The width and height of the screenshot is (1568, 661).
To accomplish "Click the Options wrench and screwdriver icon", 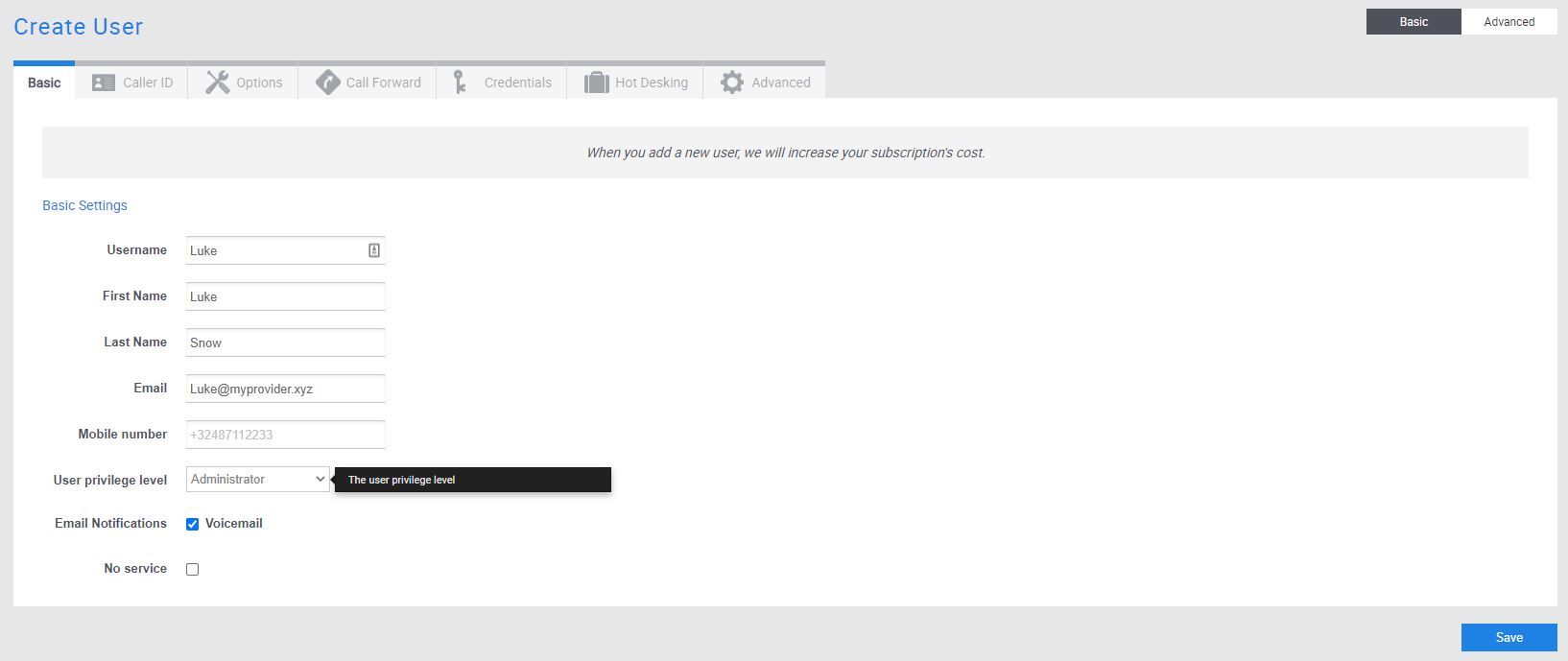I will point(218,83).
